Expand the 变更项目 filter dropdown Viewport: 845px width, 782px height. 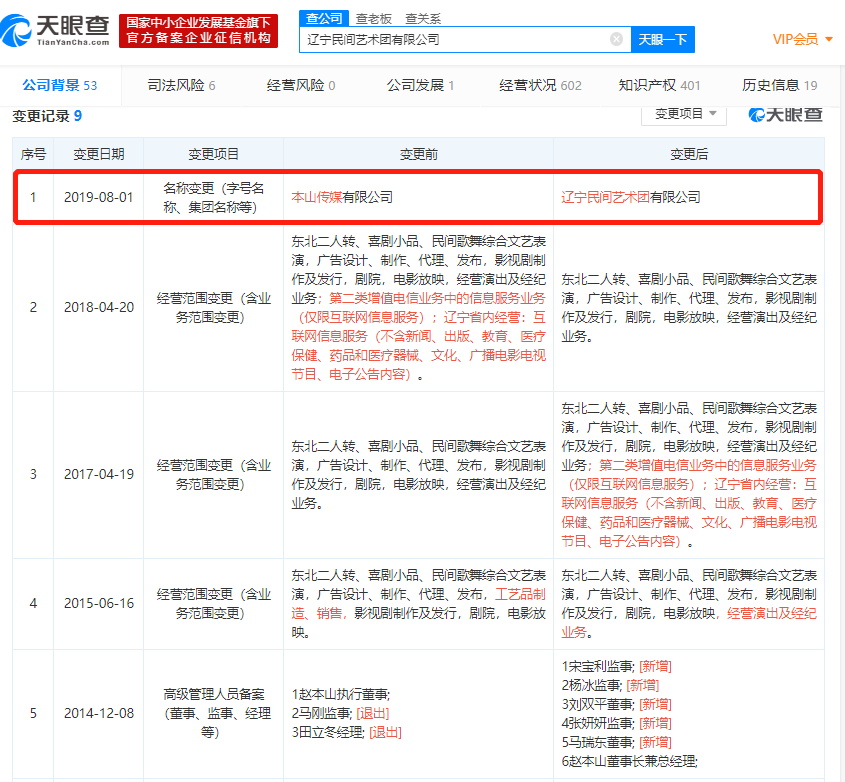pyautogui.click(x=684, y=114)
